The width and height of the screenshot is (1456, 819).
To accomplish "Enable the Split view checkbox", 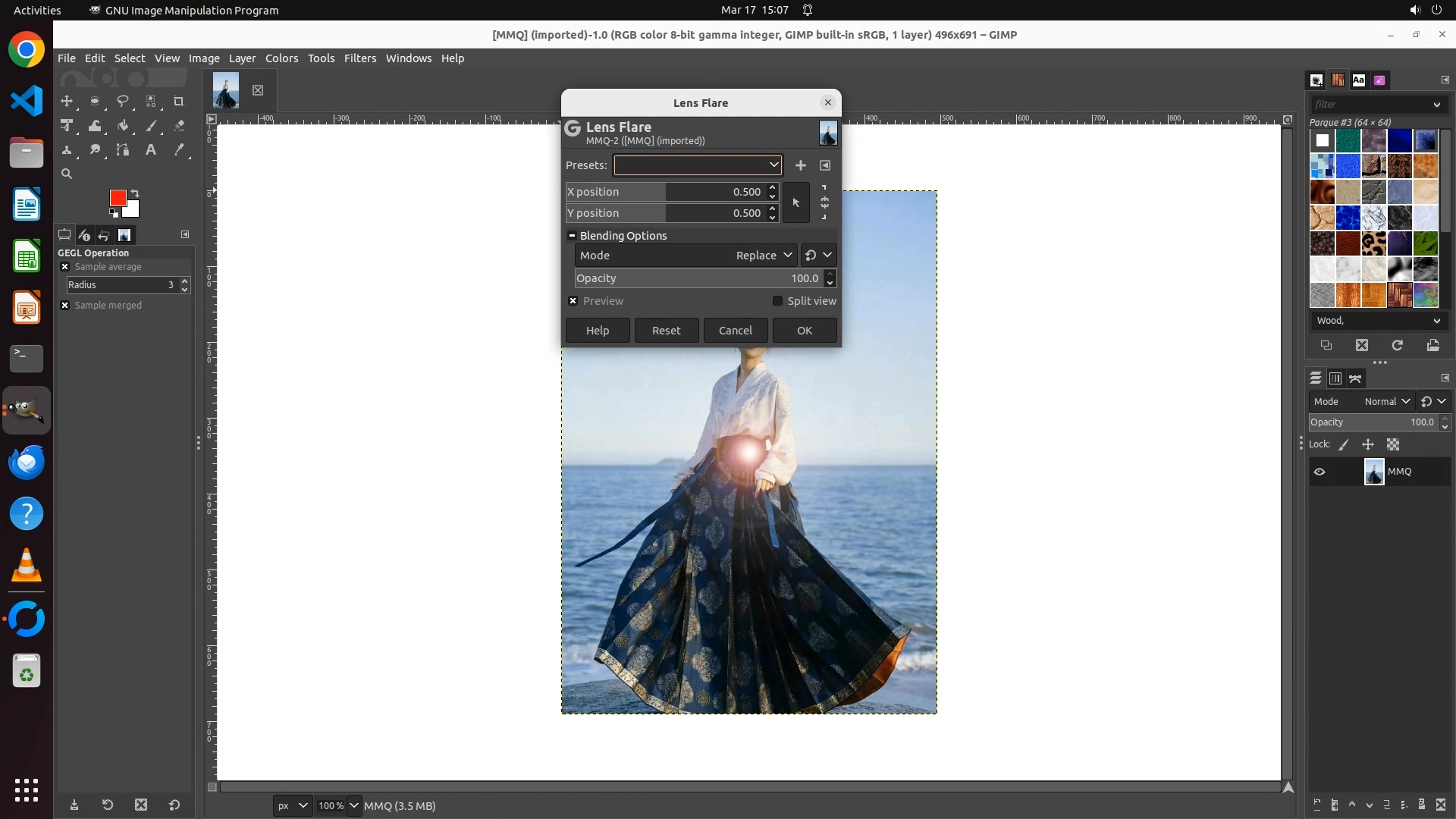I will 777,301.
